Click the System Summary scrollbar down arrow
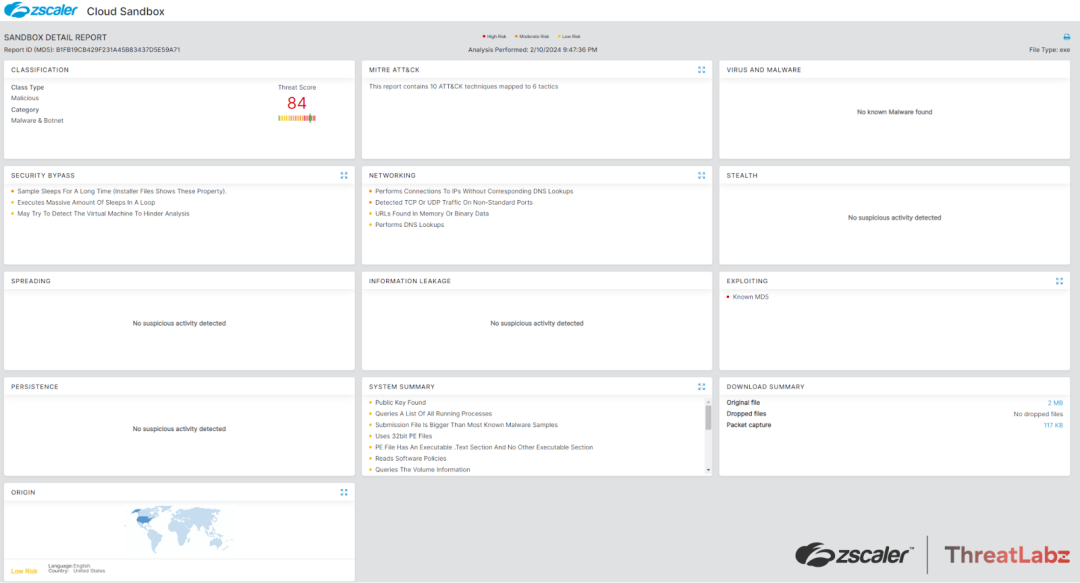The image size is (1080, 583). tap(708, 470)
